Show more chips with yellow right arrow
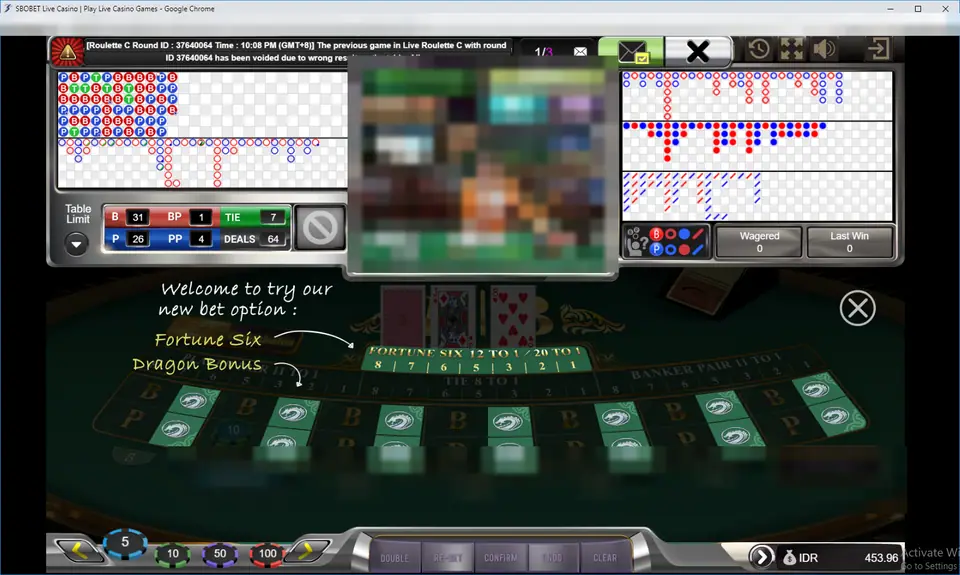960x575 pixels. [x=309, y=550]
